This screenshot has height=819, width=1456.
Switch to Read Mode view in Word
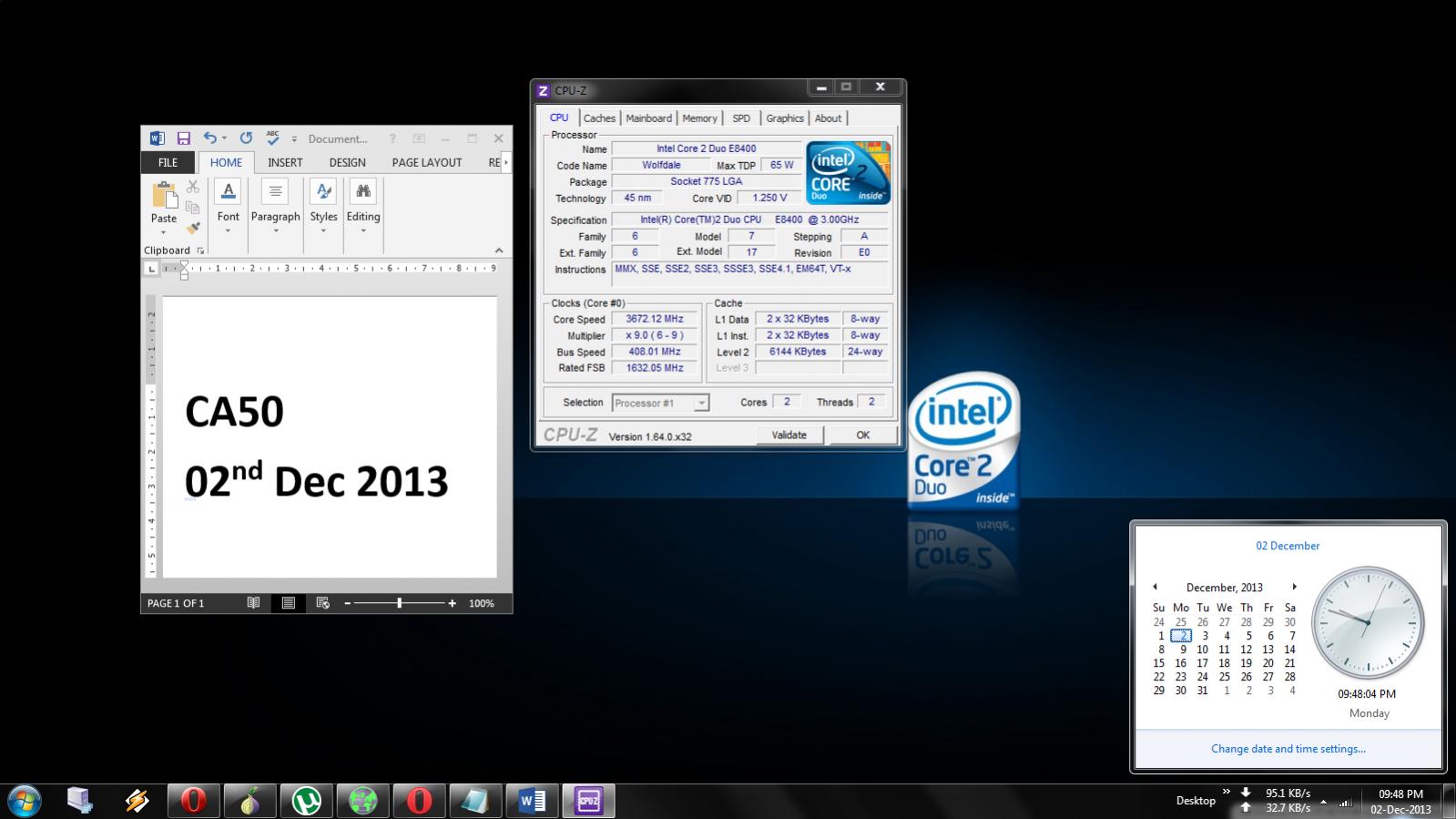[253, 603]
